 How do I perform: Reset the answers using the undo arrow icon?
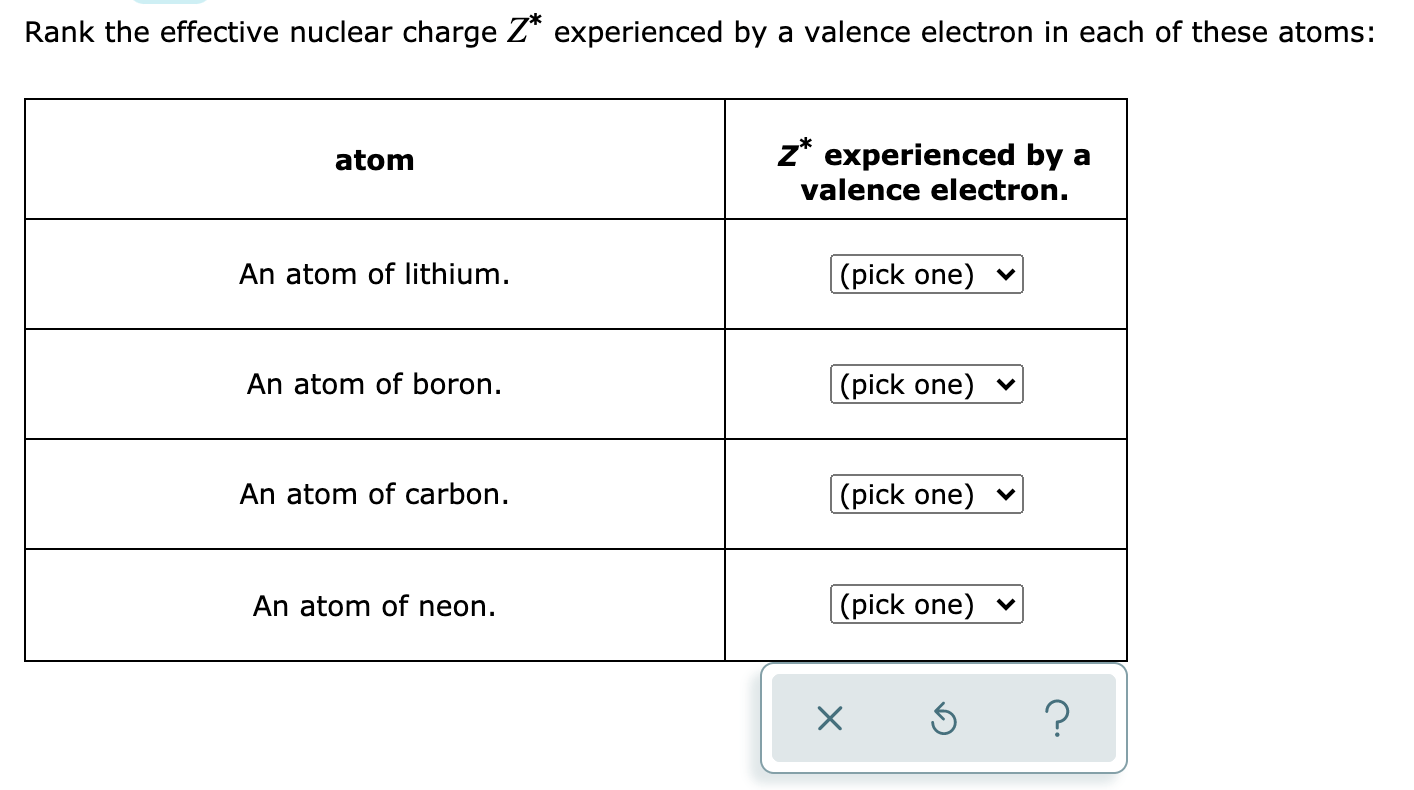pos(943,718)
